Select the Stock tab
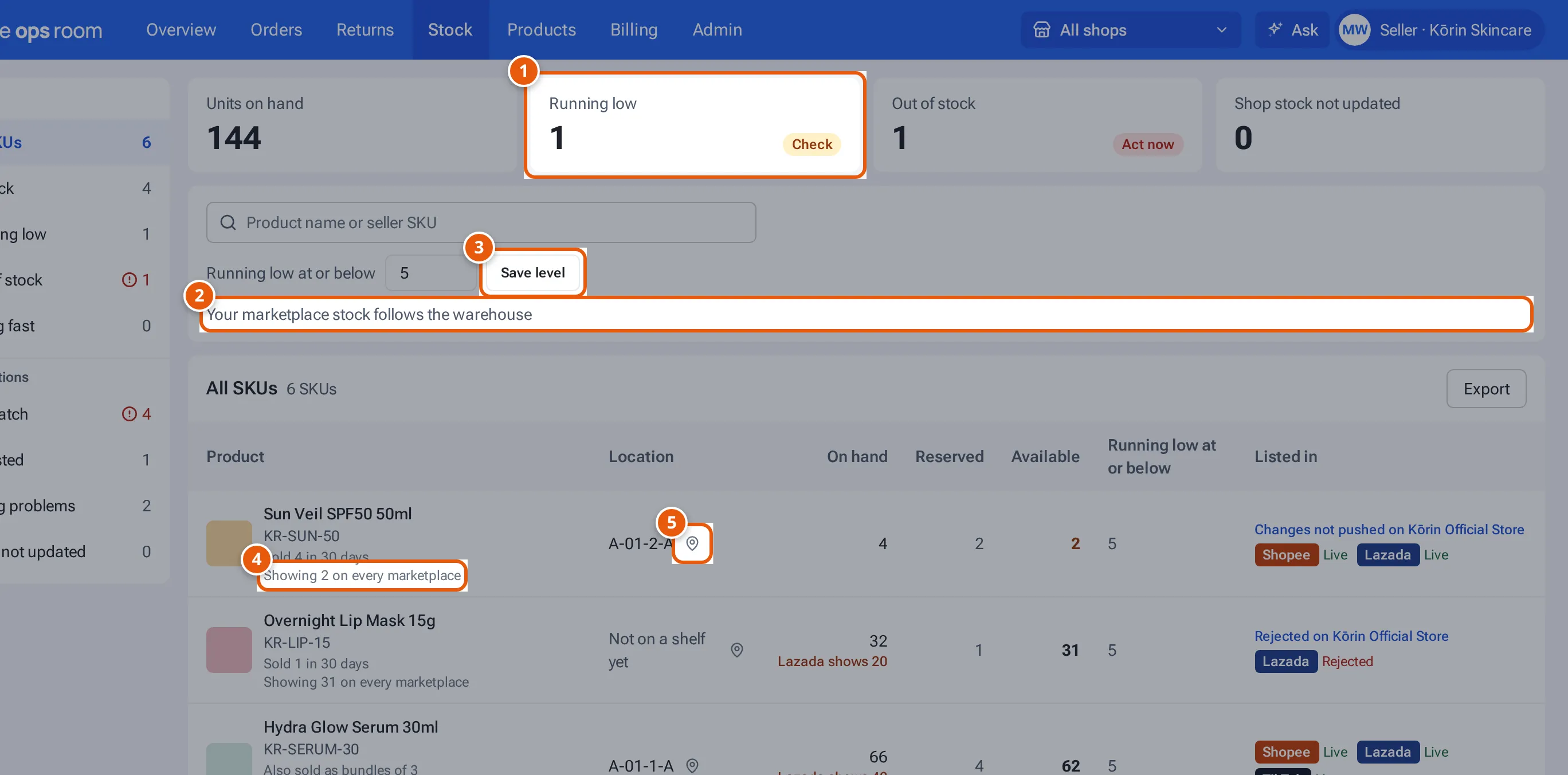 coord(450,30)
